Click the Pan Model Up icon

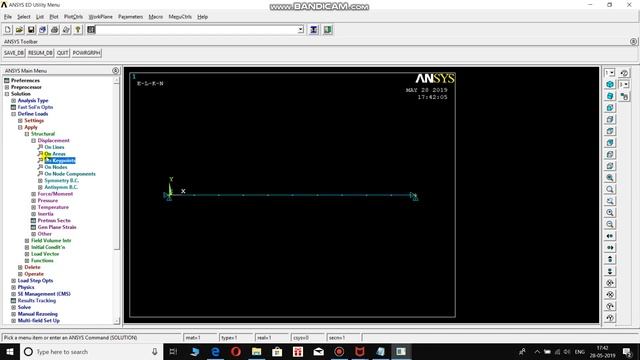[x=610, y=260]
